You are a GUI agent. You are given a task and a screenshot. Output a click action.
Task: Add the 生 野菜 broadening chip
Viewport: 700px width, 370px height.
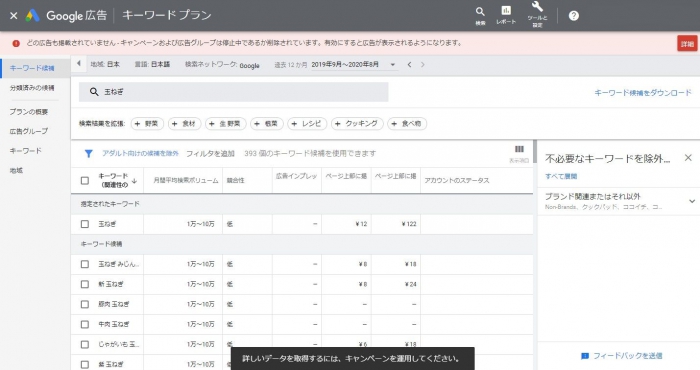(225, 124)
